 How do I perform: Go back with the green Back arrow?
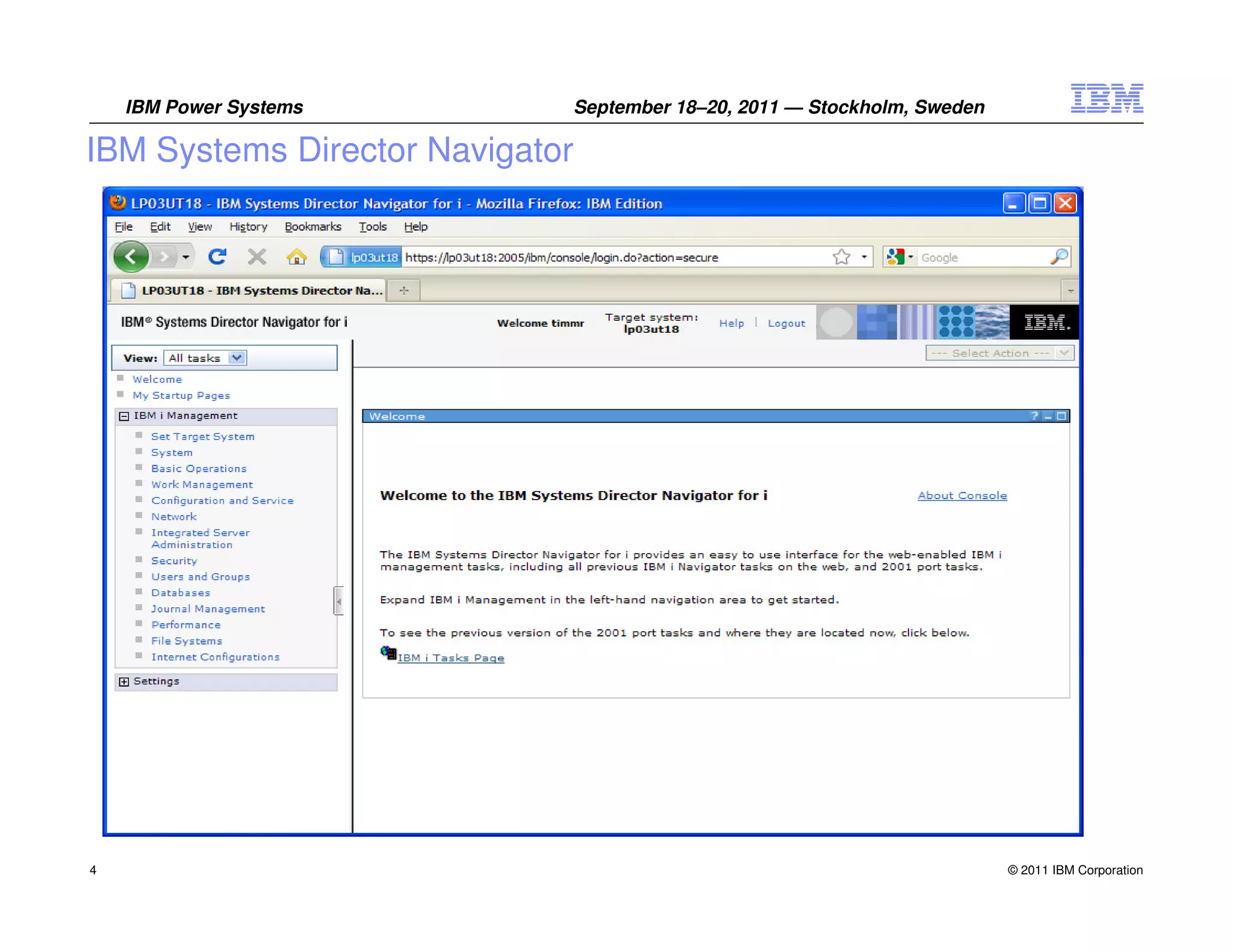tap(131, 257)
